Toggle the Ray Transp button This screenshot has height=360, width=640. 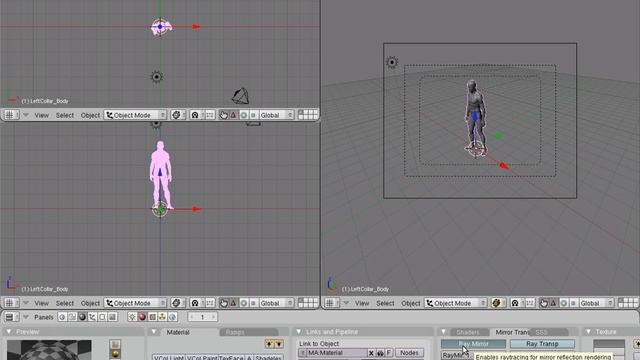click(x=542, y=344)
